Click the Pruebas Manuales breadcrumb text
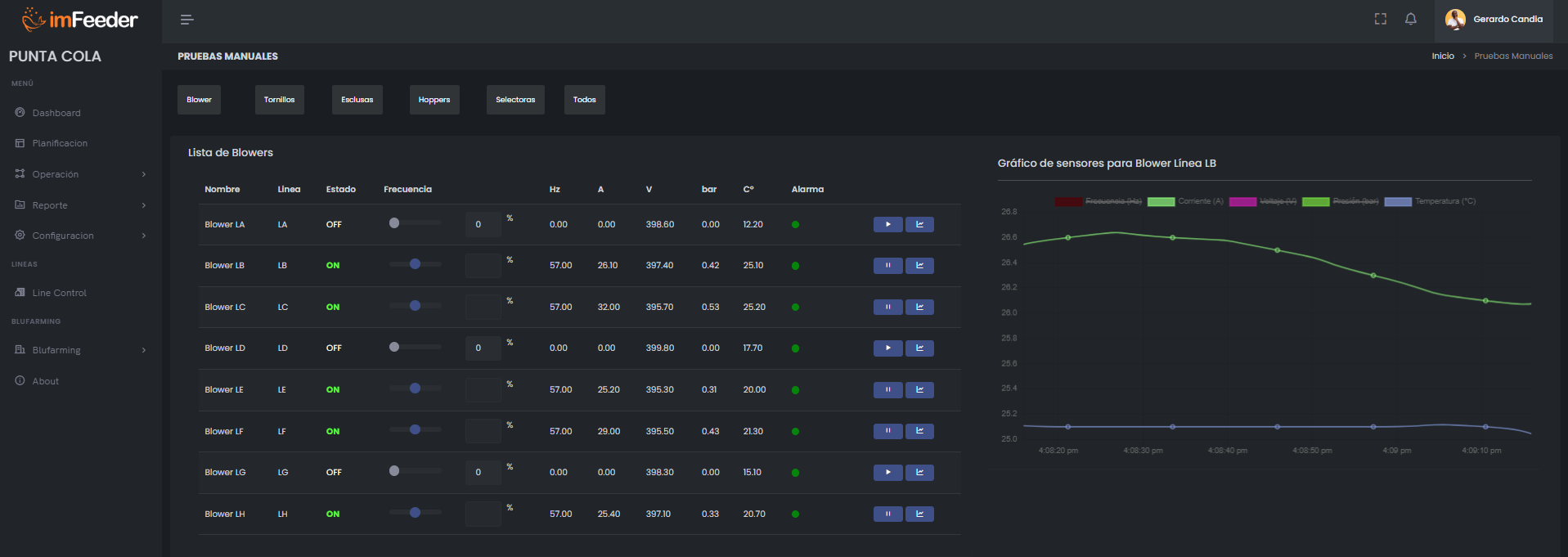1568x557 pixels. (1513, 56)
